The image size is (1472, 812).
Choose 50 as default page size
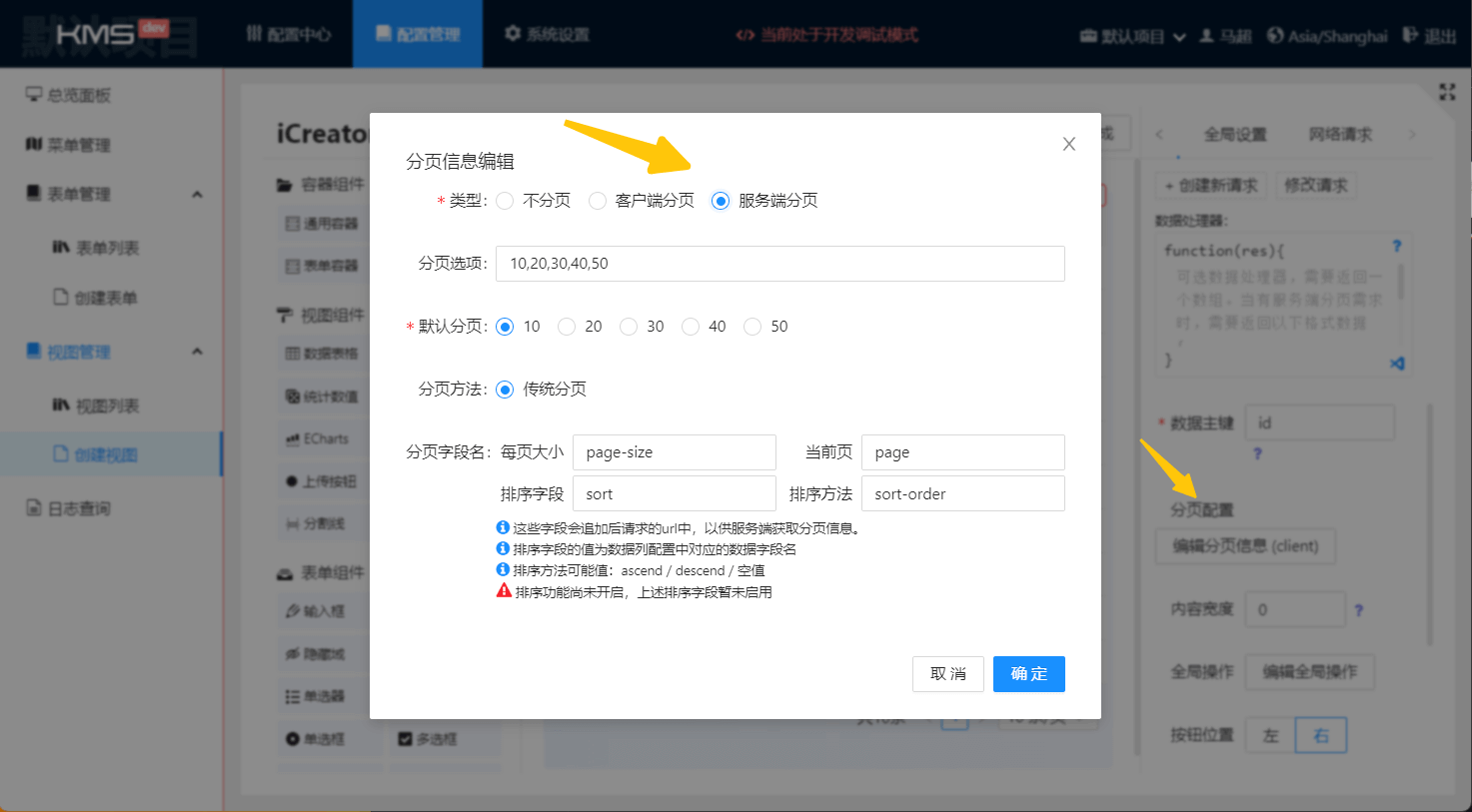(752, 327)
